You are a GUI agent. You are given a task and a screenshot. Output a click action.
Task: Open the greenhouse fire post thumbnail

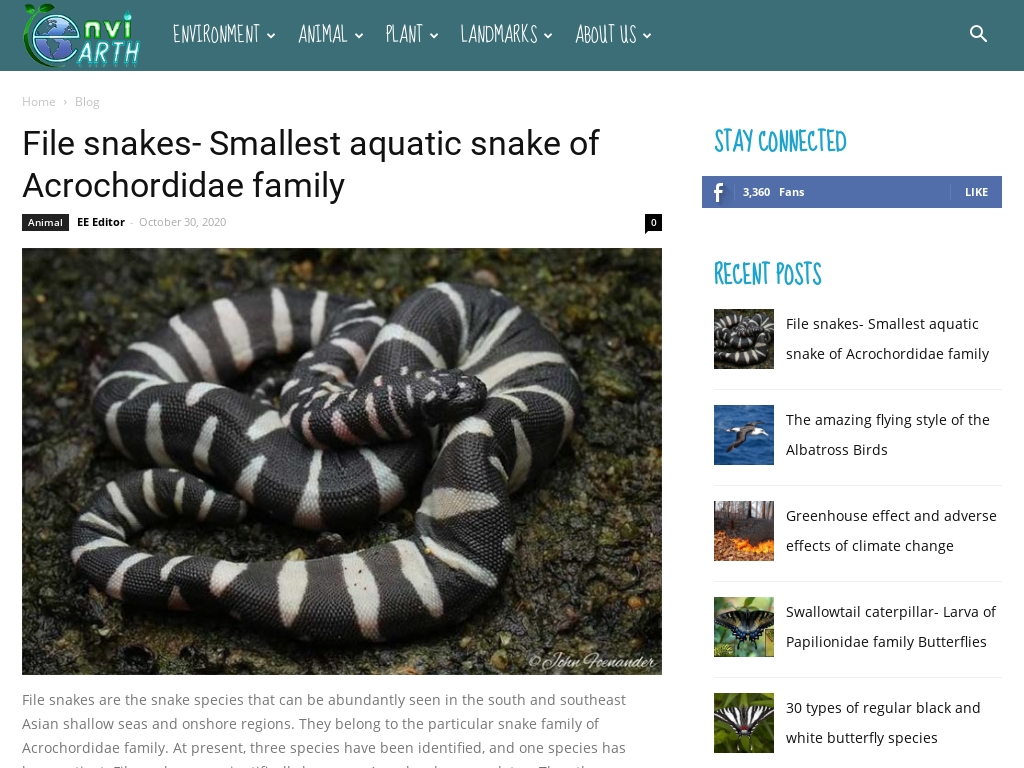[x=744, y=531]
